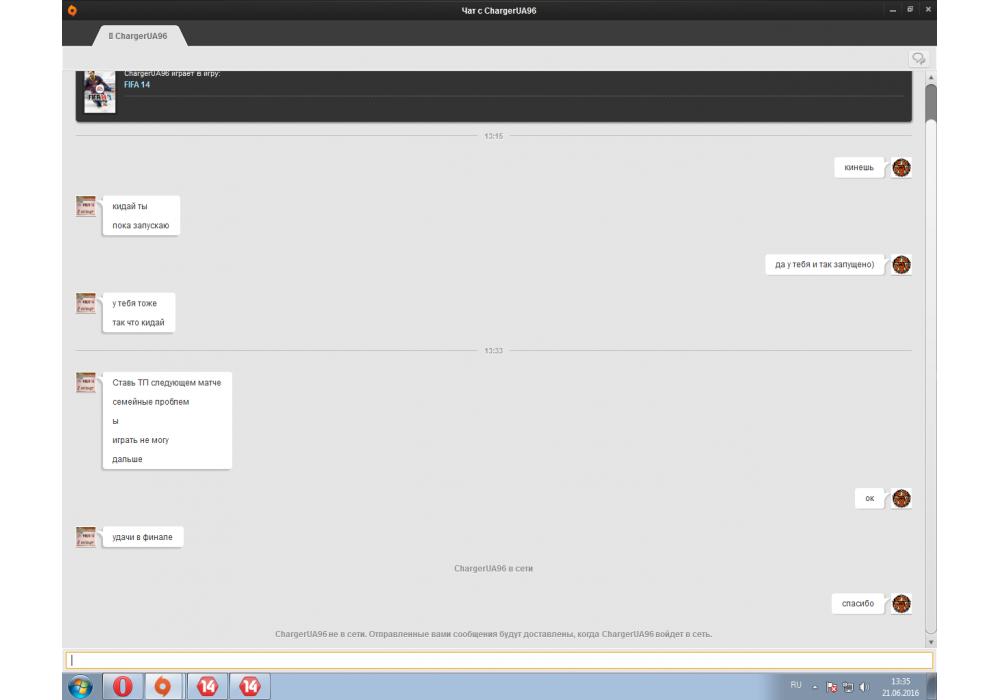The height and width of the screenshot is (700, 1000).
Task: Click the Origin logo in the title bar
Action: (x=72, y=10)
